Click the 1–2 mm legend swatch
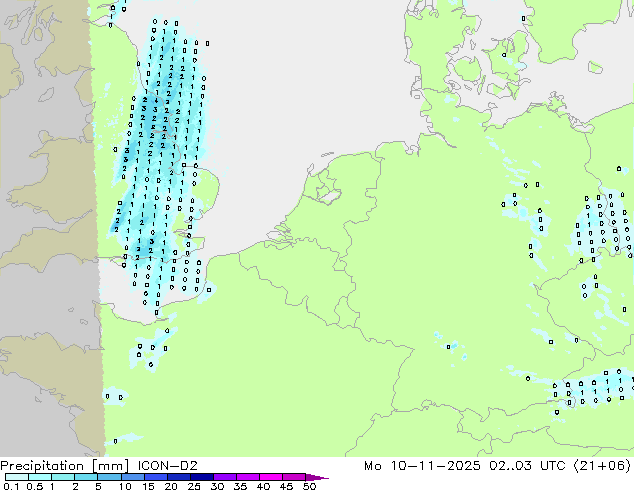 (63, 477)
